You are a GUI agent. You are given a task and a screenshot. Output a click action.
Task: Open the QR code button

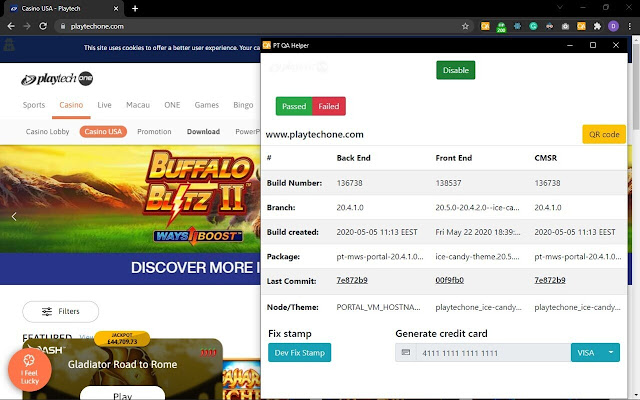604,134
